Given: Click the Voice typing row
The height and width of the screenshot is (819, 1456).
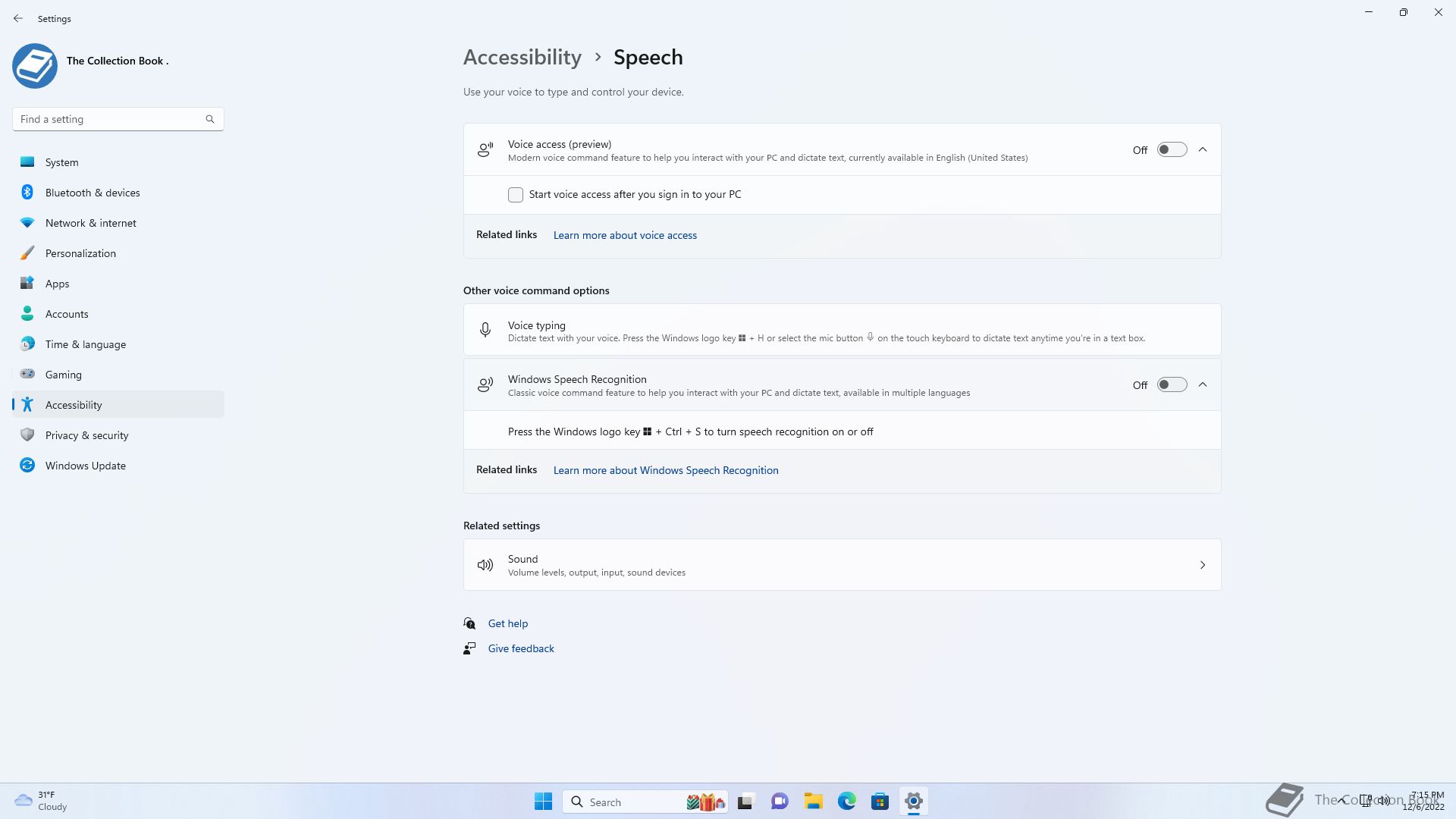Looking at the screenshot, I should [x=842, y=330].
